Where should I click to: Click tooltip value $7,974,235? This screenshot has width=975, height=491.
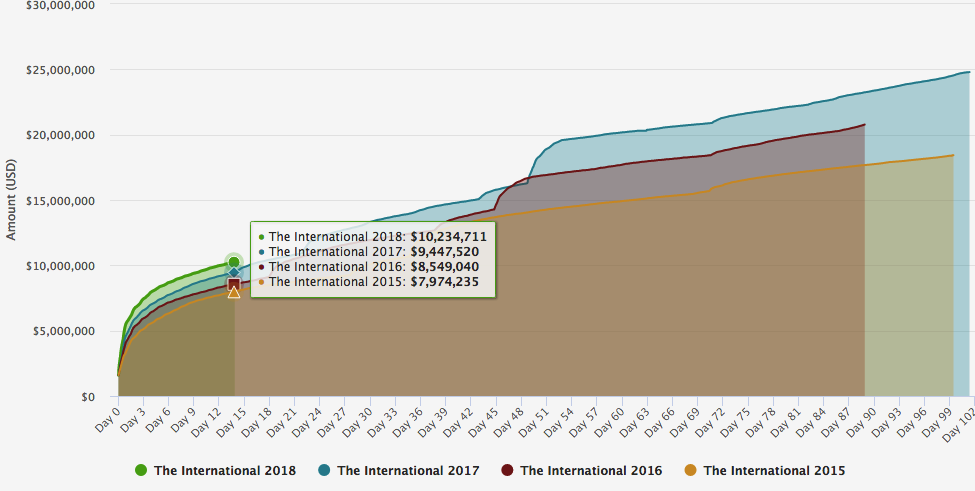pyautogui.click(x=445, y=282)
